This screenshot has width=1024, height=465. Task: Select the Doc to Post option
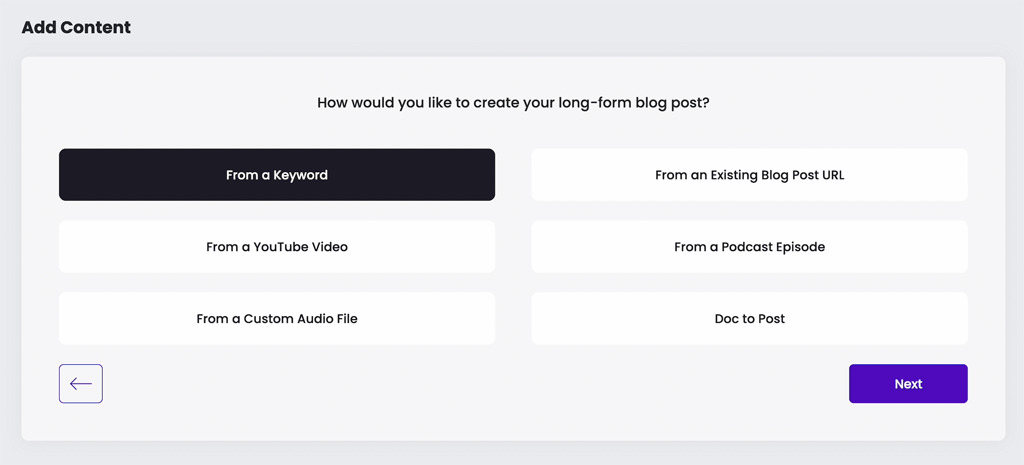point(749,318)
